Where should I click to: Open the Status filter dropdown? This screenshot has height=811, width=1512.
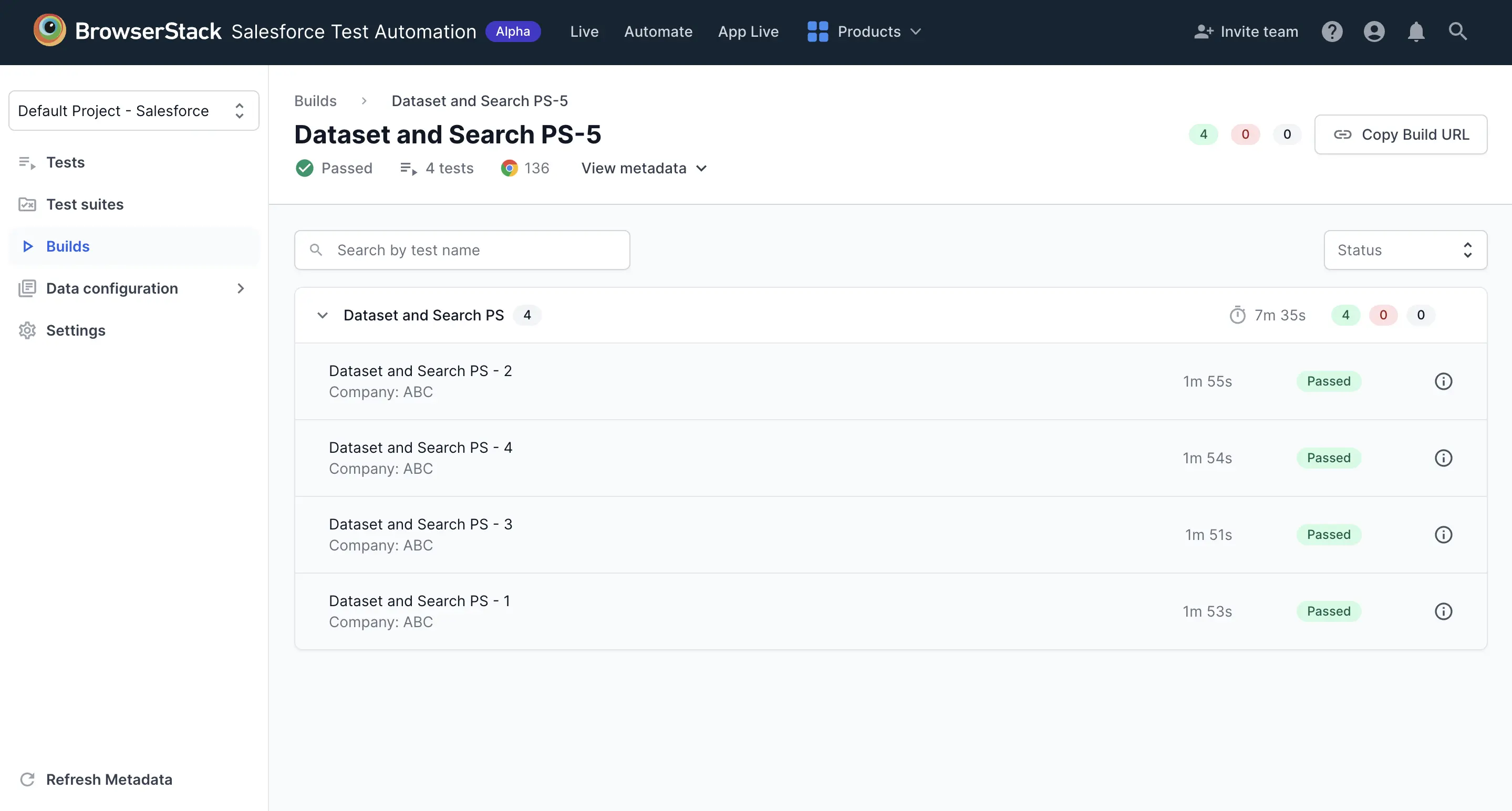click(1405, 250)
